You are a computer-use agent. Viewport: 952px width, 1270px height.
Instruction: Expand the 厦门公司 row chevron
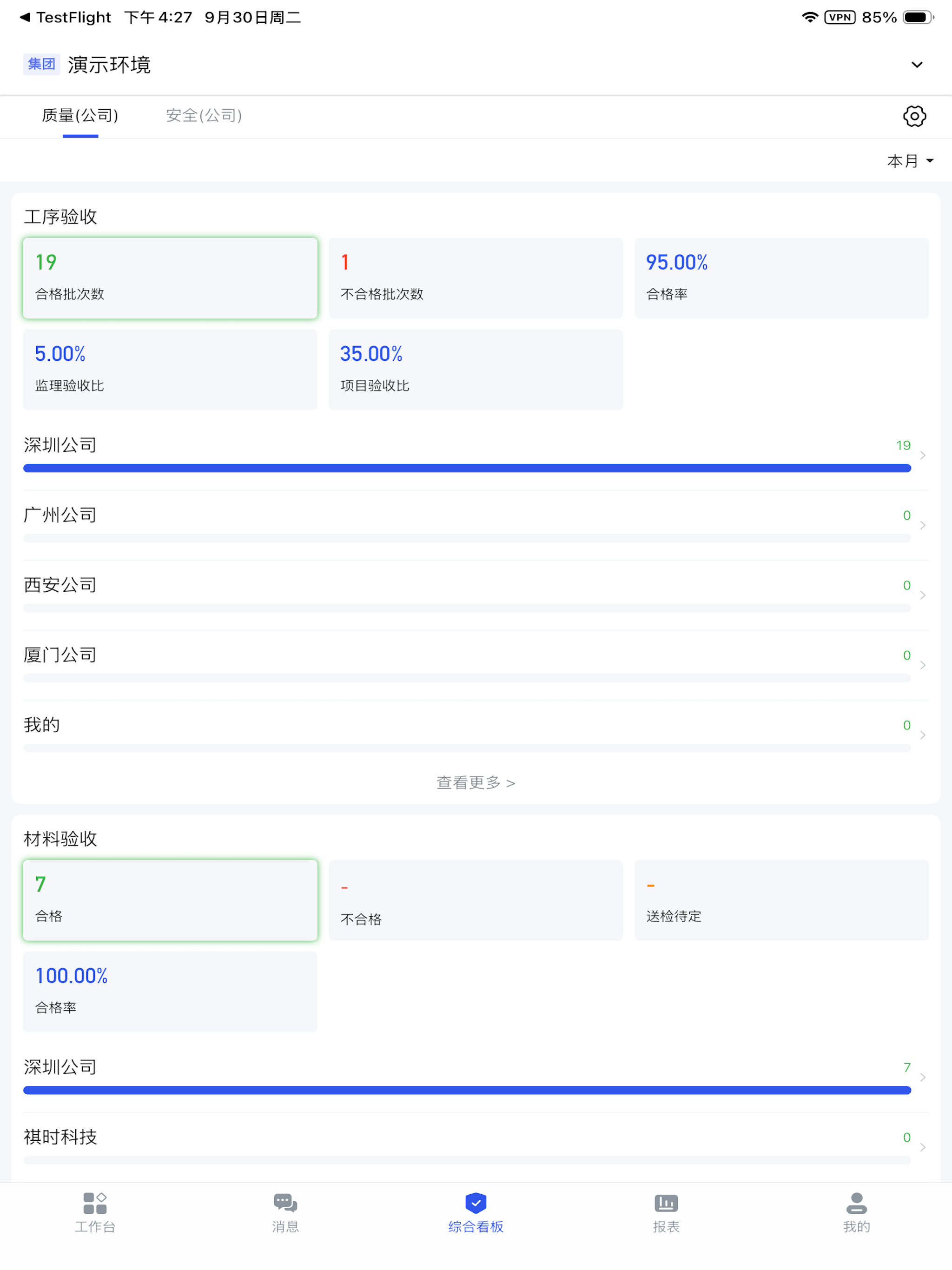(923, 665)
